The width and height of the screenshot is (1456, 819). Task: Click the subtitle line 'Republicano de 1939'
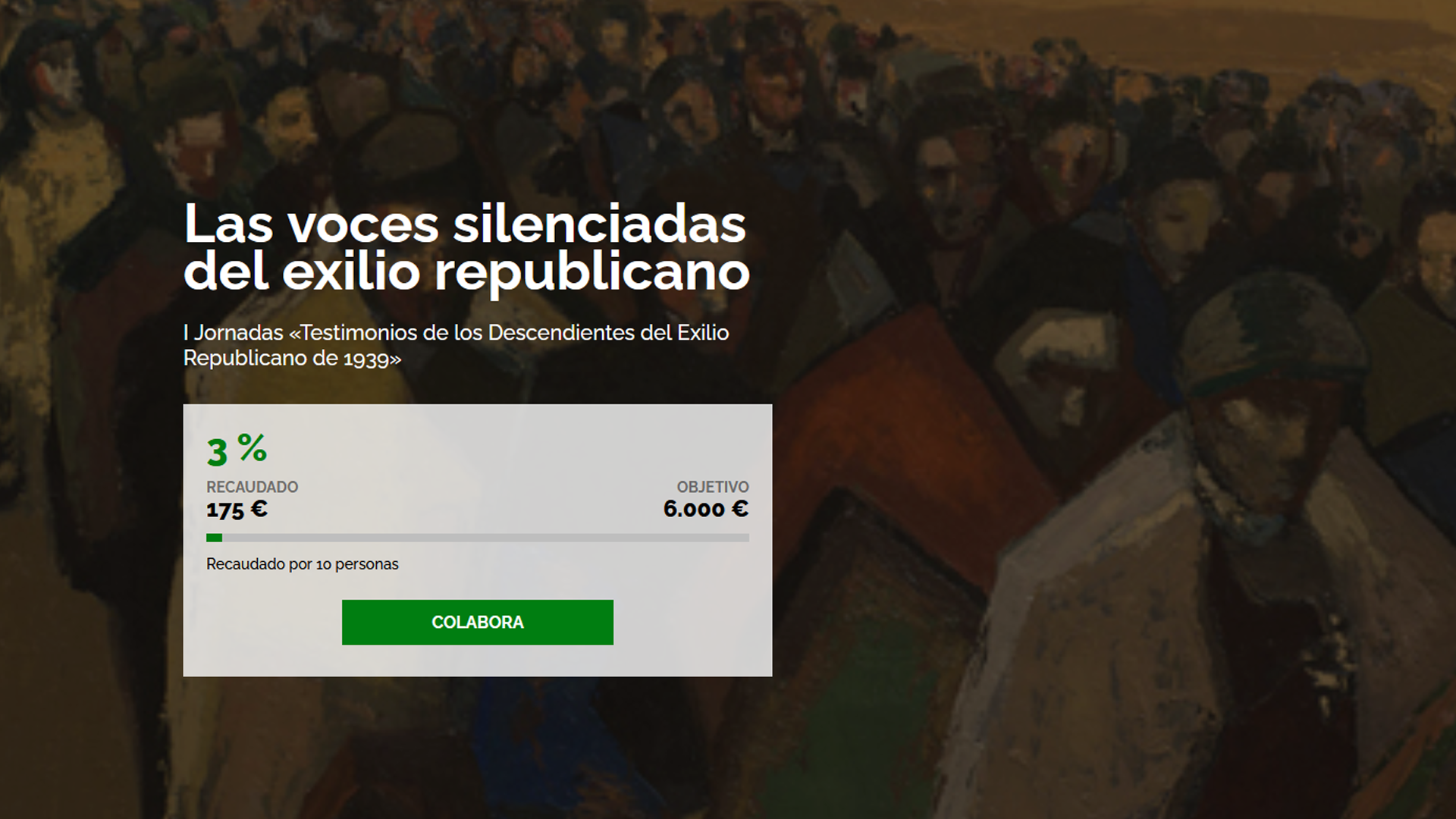(x=292, y=358)
